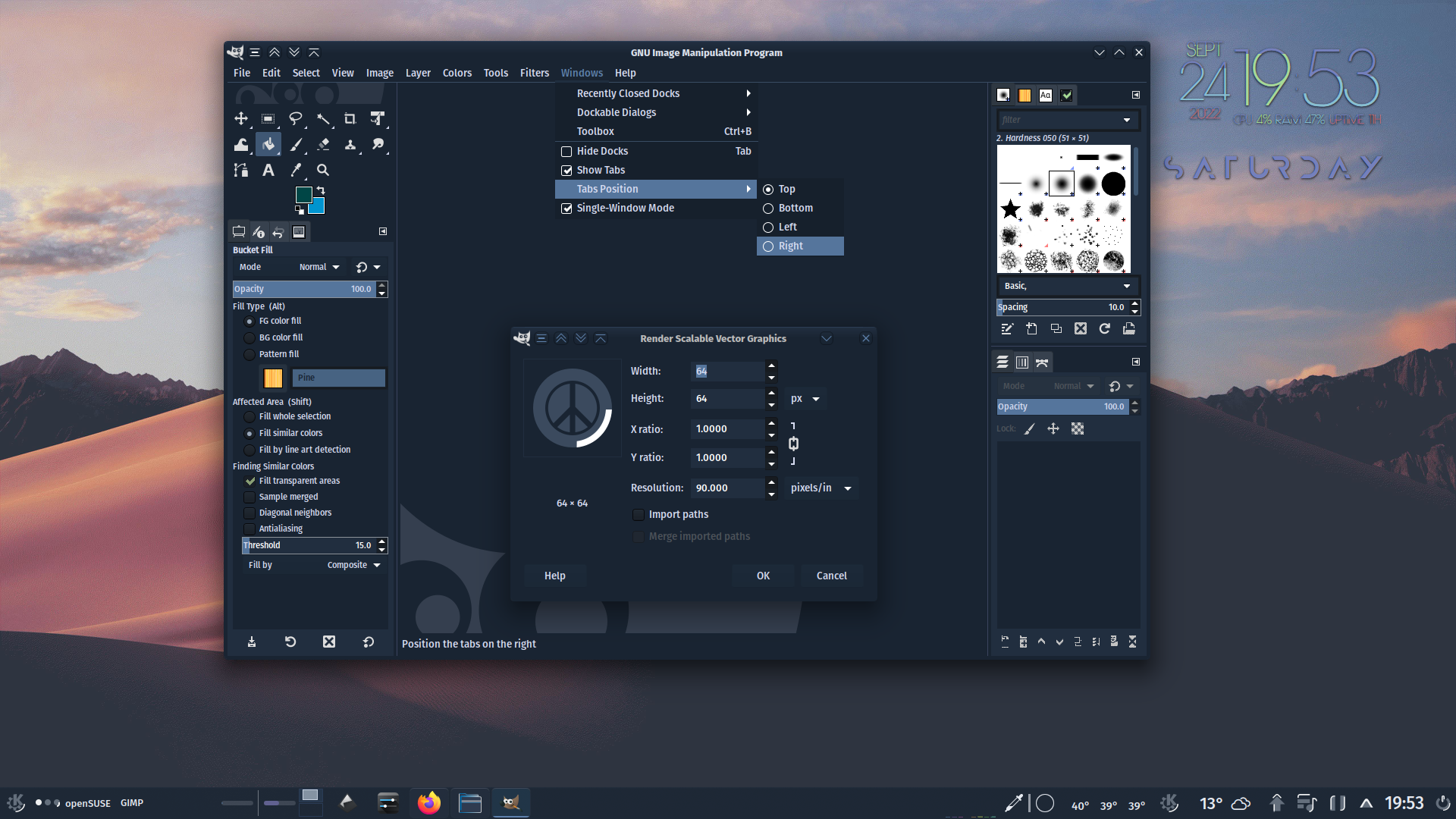Toggle the Hide Docks checkbox

(x=566, y=152)
